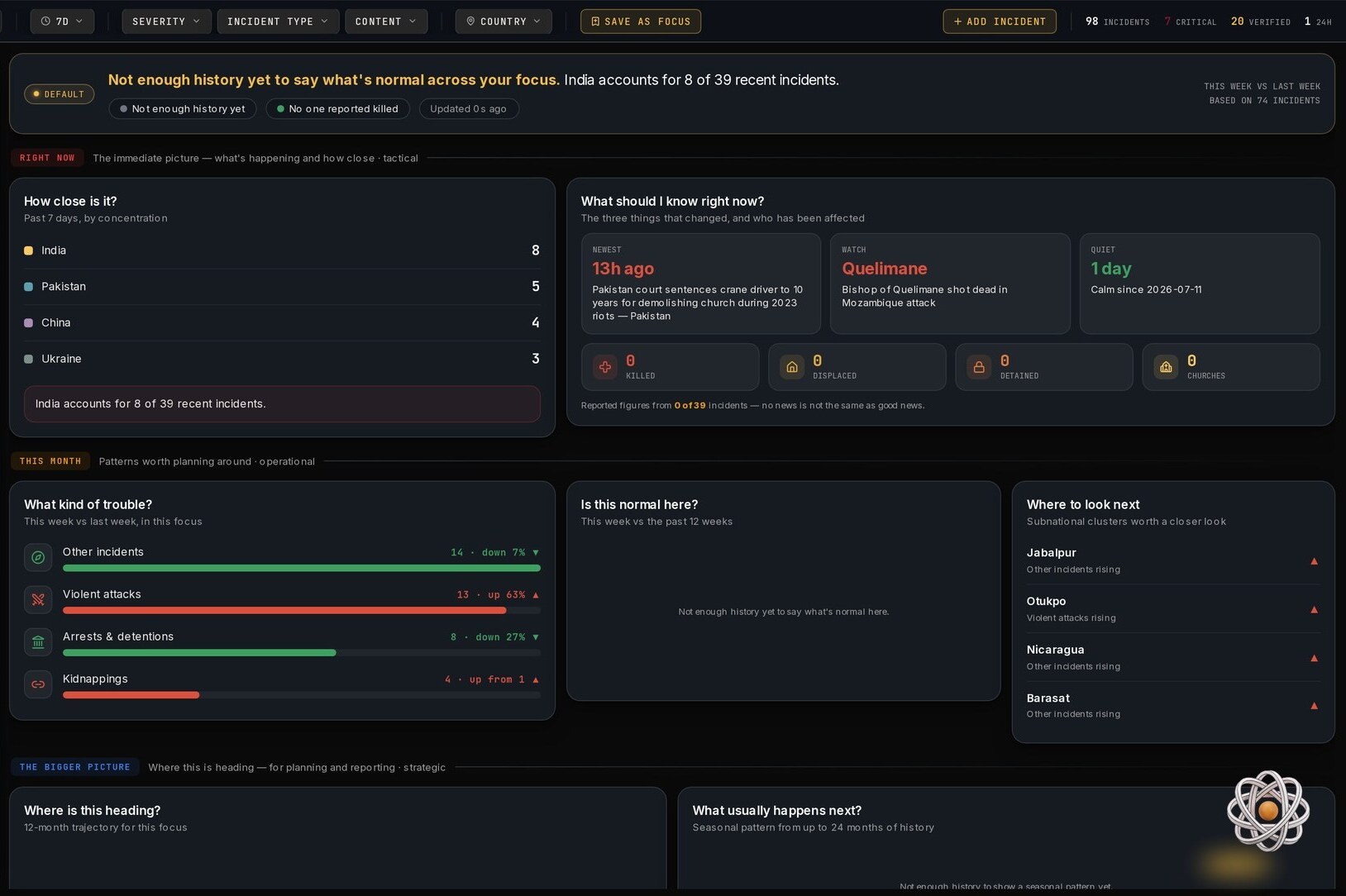Image resolution: width=1346 pixels, height=896 pixels.
Task: Click the Add Incident button
Action: tap(1000, 21)
